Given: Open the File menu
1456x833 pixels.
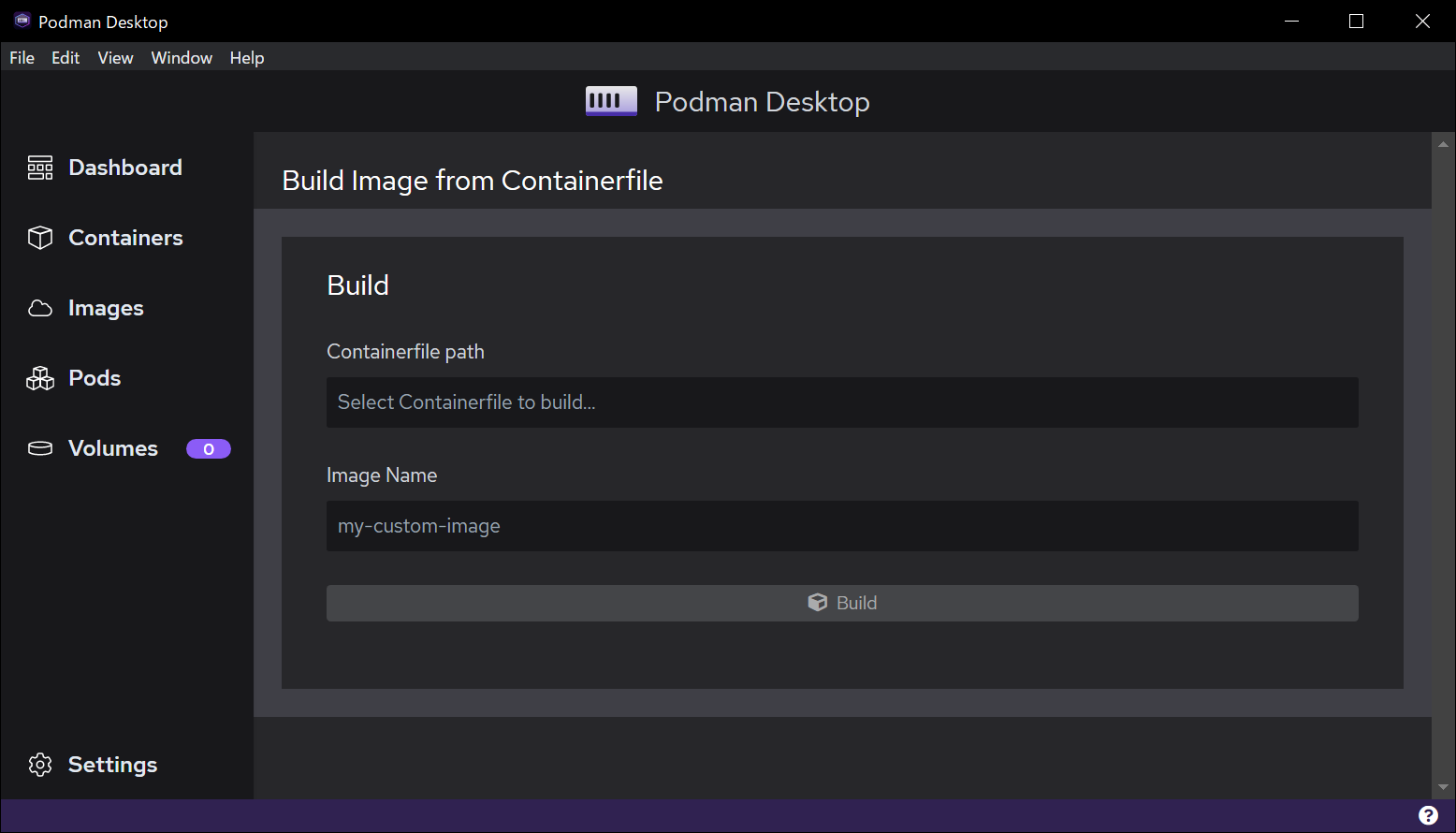Looking at the screenshot, I should pos(22,58).
